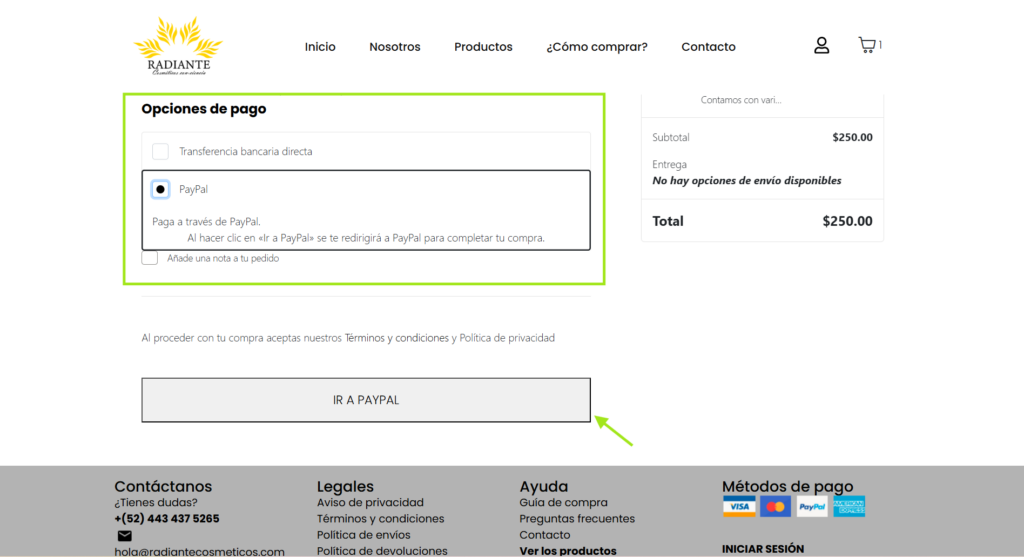This screenshot has height=557, width=1024.
Task: Click the Mastercard icon
Action: click(x=776, y=506)
